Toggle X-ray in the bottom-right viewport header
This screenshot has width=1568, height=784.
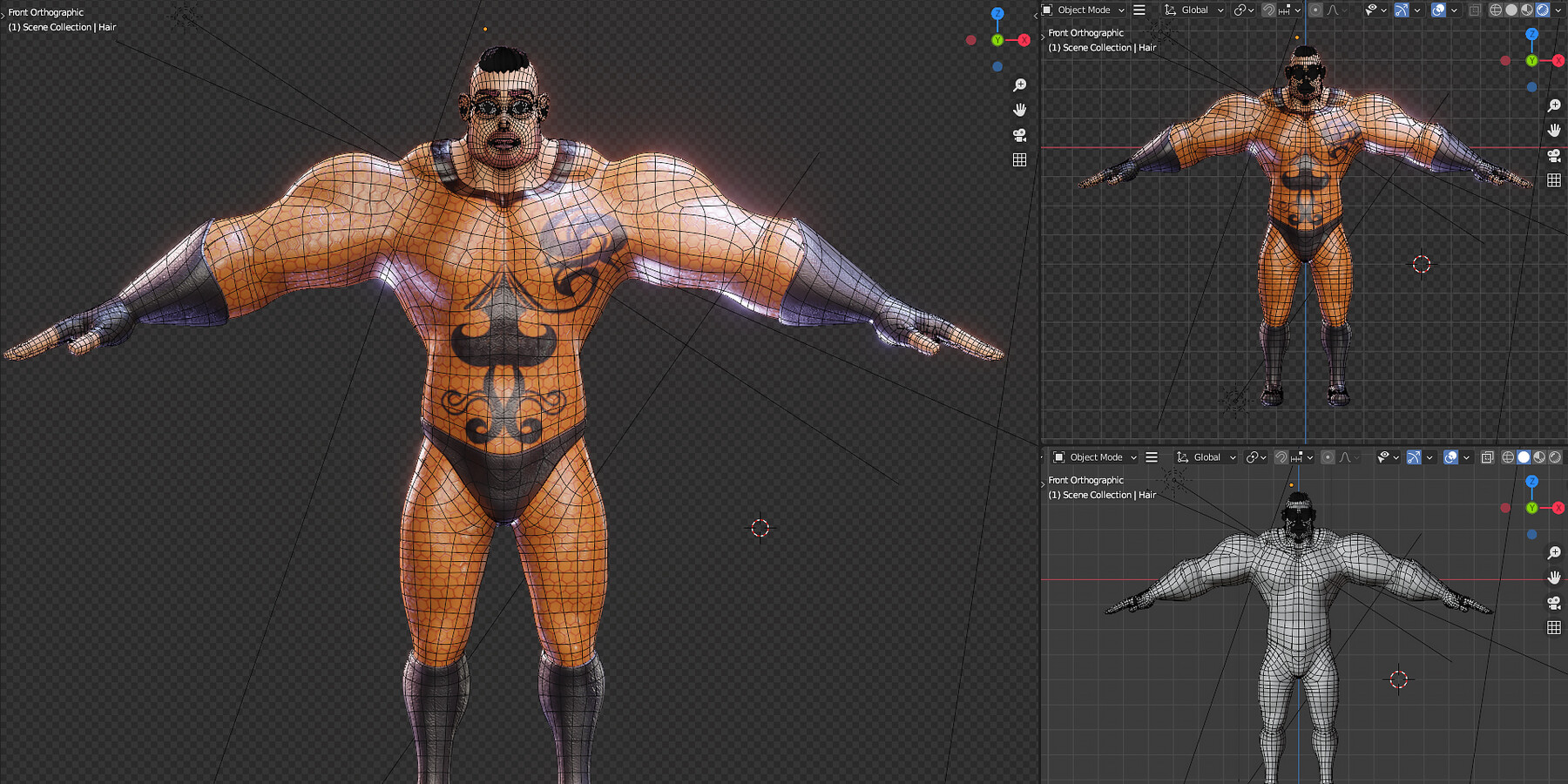point(1487,457)
